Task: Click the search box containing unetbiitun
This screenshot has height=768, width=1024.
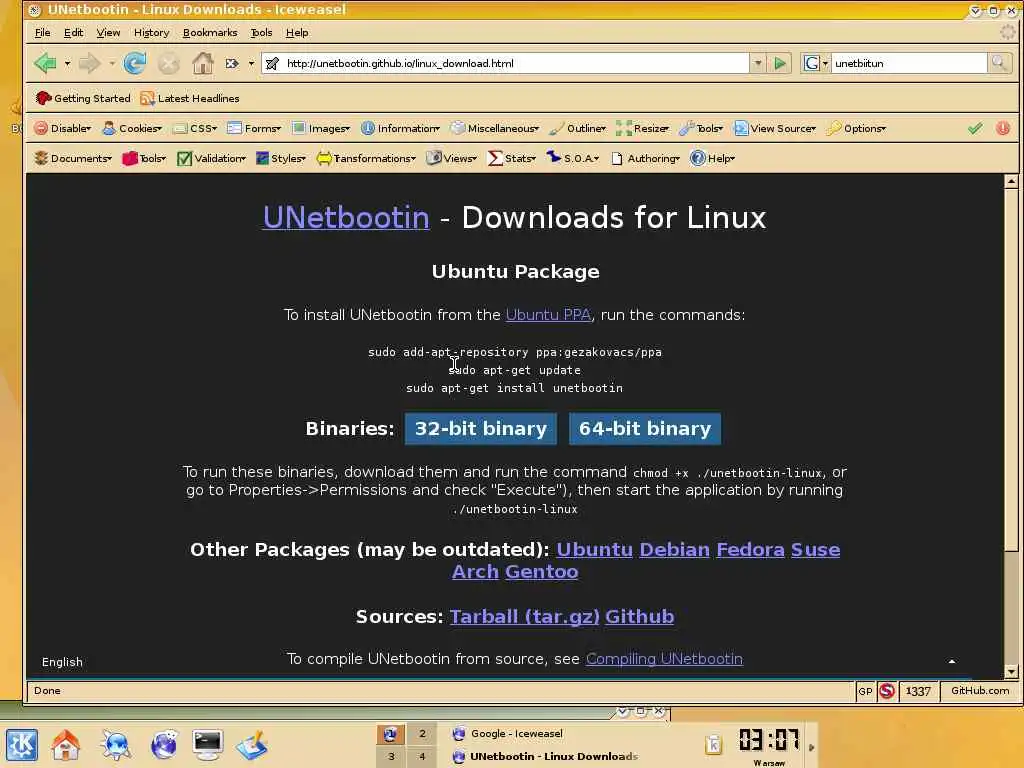Action: pyautogui.click(x=908, y=63)
